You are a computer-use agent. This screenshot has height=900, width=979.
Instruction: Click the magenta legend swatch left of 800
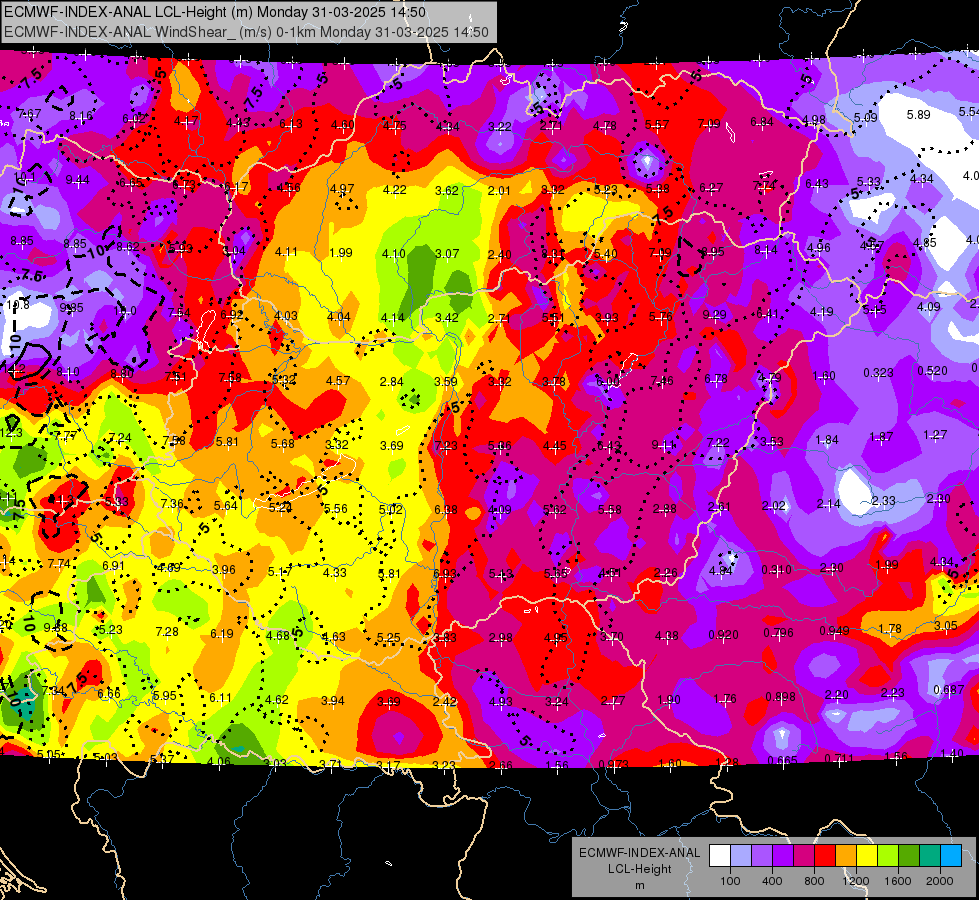coord(804,856)
